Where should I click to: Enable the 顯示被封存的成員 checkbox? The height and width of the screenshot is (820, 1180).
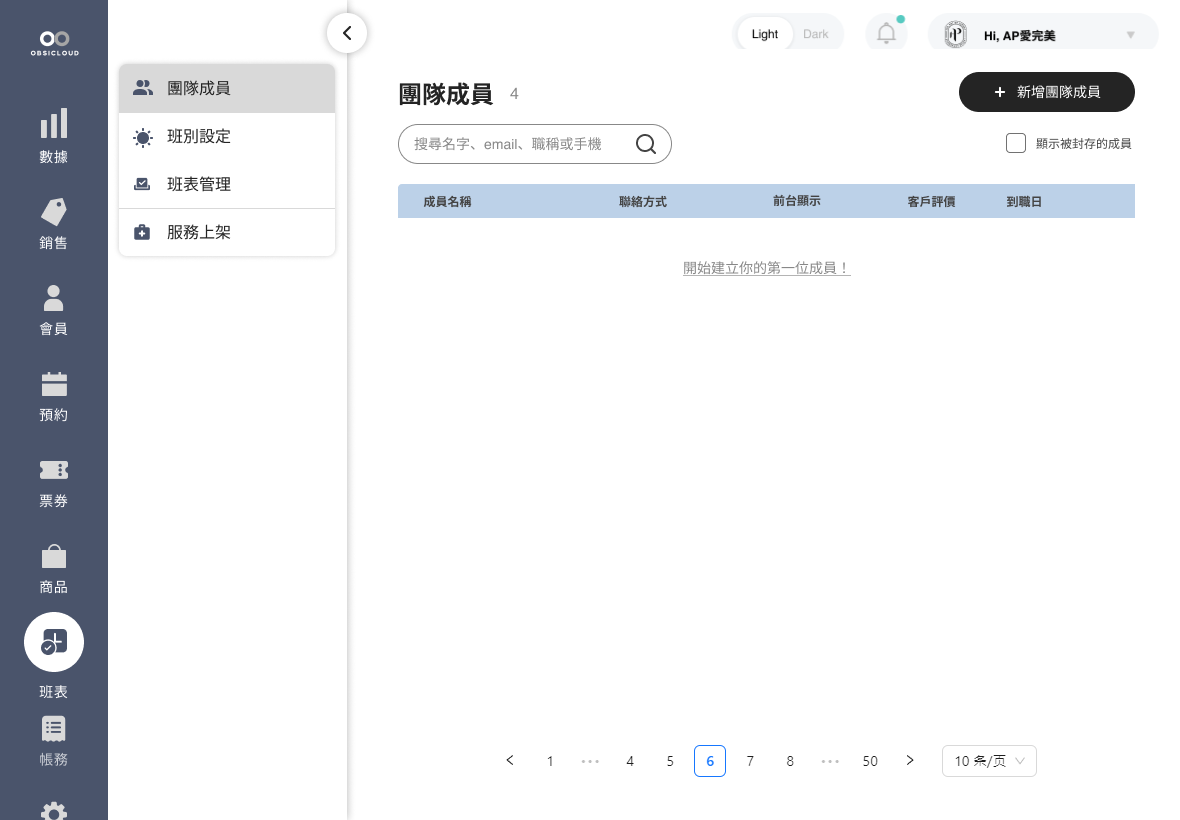tap(1016, 143)
